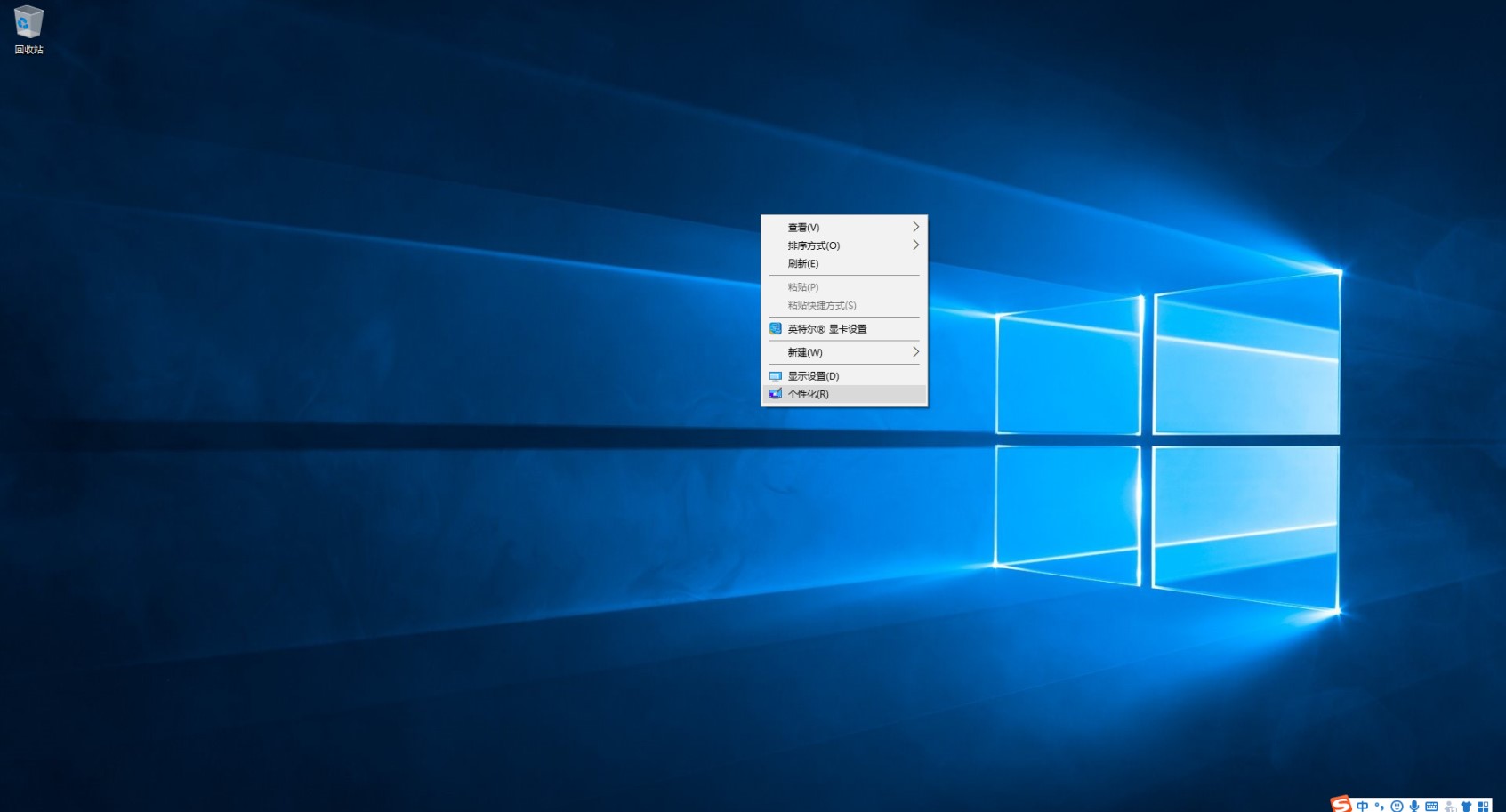Select 个性化(R) in the context menu
The width and height of the screenshot is (1506, 812).
click(x=844, y=394)
